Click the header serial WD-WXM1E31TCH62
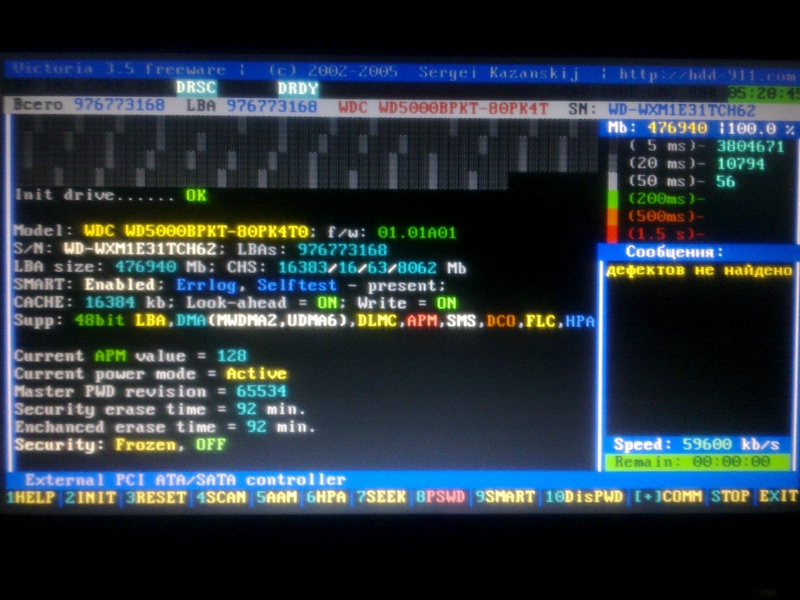This screenshot has width=800, height=600. (x=682, y=110)
